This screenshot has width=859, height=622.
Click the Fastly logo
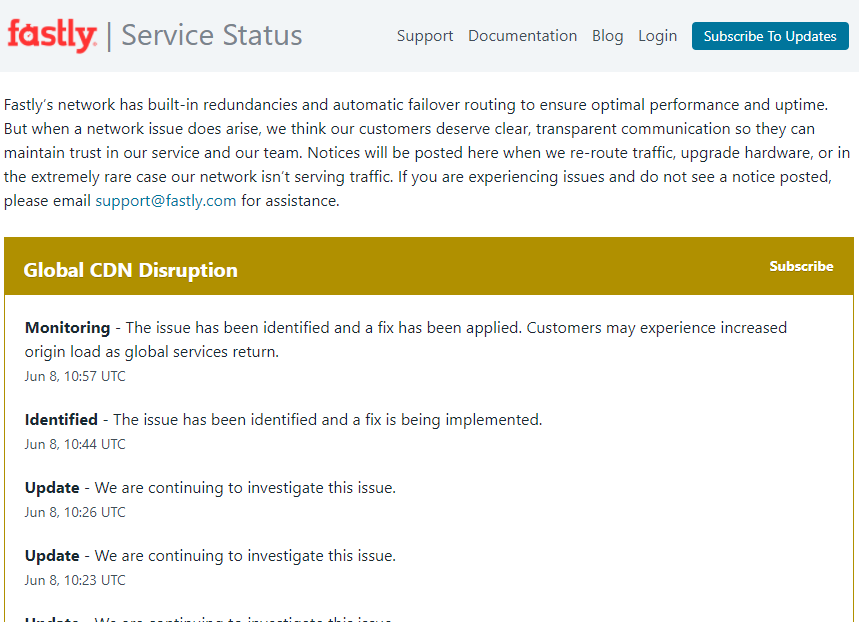click(52, 36)
